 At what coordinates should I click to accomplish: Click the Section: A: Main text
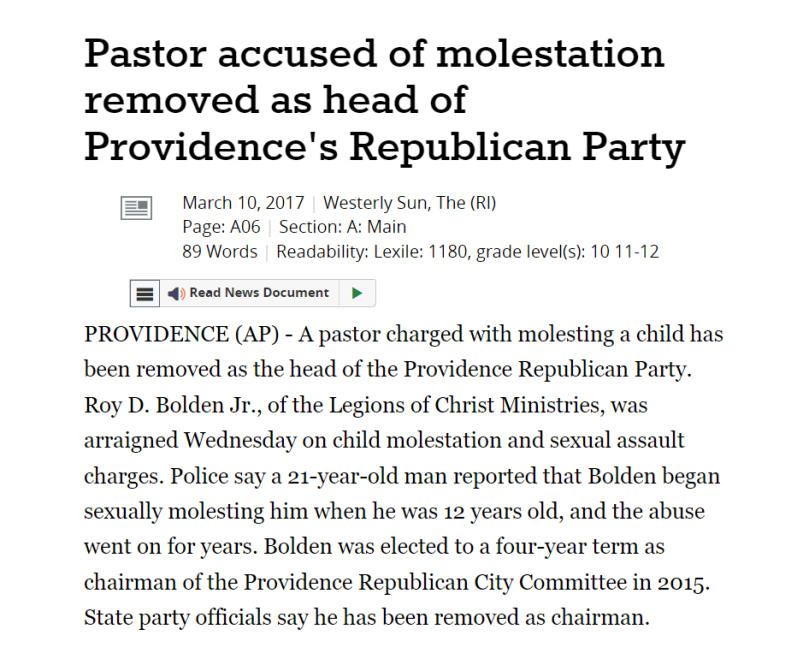tap(343, 227)
